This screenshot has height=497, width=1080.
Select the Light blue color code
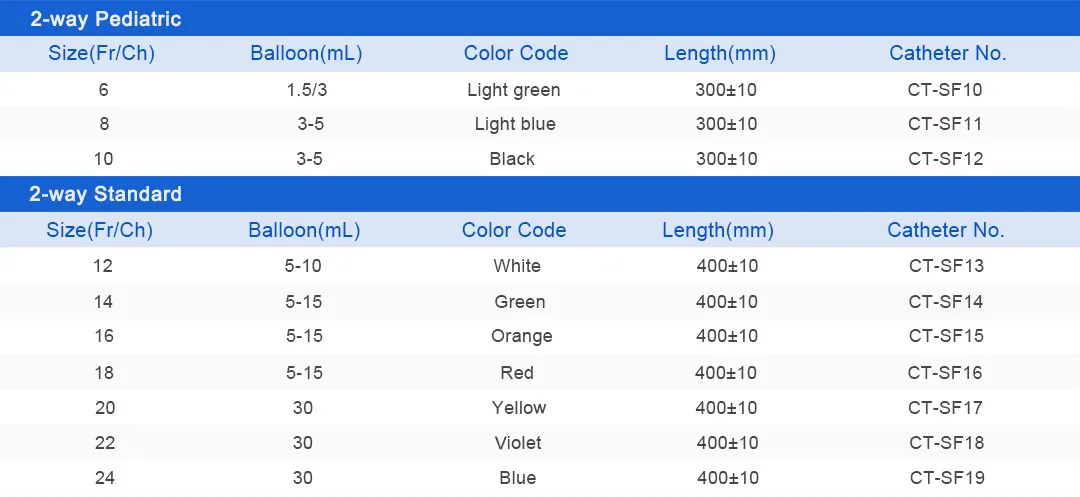(515, 125)
